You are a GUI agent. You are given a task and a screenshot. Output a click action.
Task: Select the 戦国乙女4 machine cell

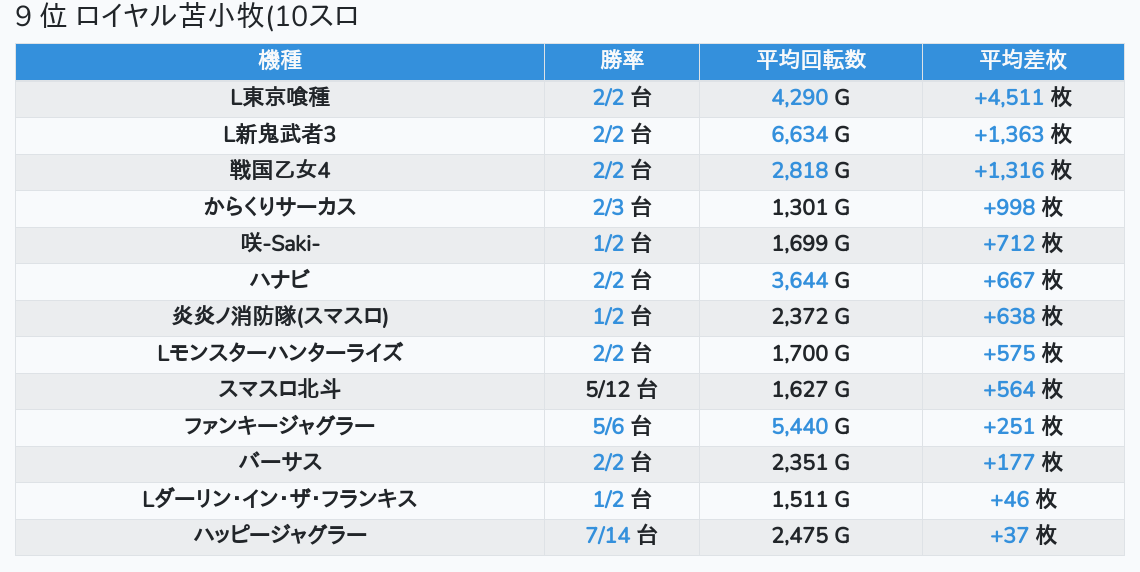click(280, 171)
